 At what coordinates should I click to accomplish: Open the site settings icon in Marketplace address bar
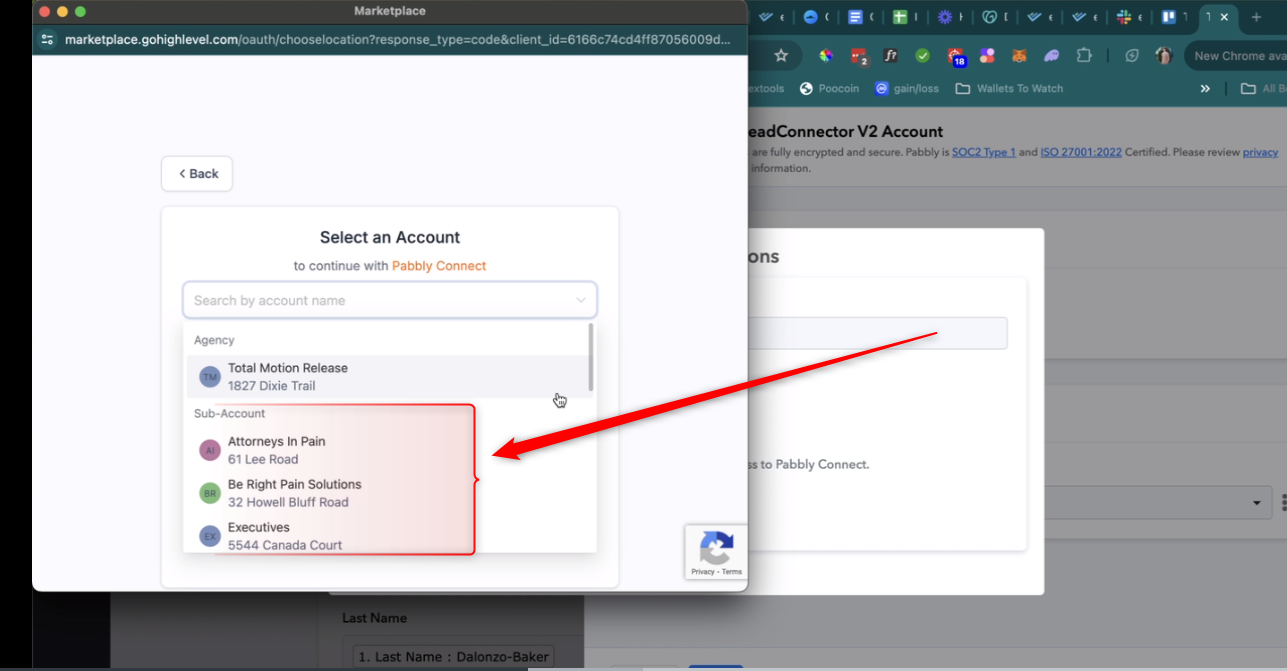point(47,40)
